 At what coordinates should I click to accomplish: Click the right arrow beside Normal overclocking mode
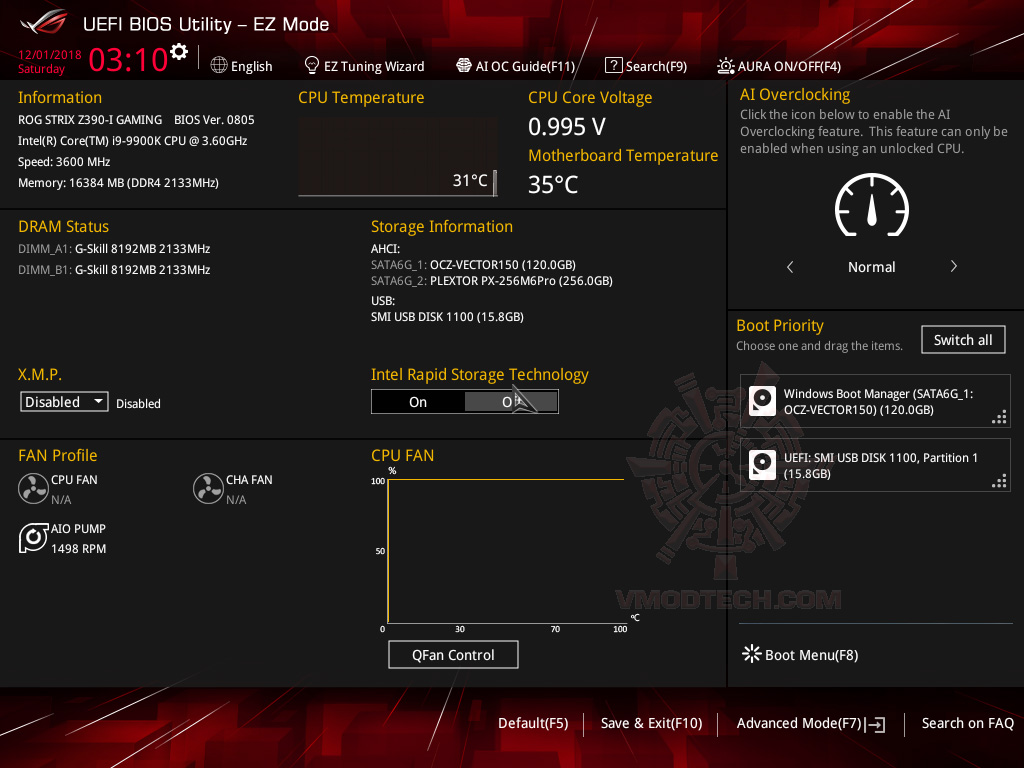953,266
